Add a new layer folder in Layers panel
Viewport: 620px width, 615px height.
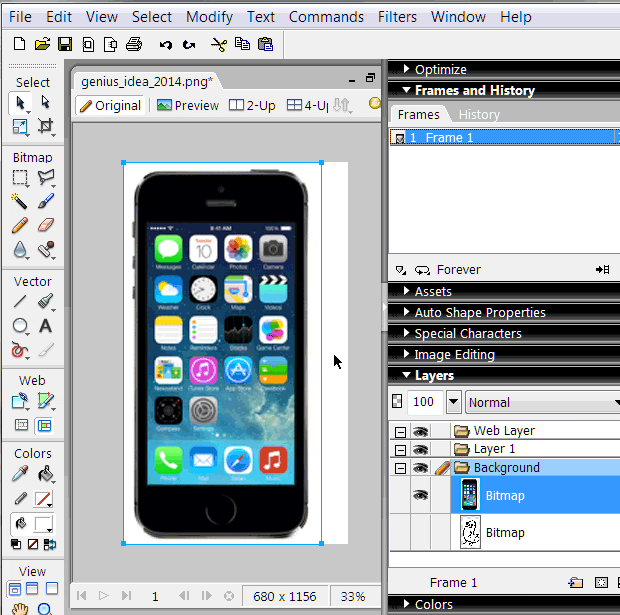(575, 582)
